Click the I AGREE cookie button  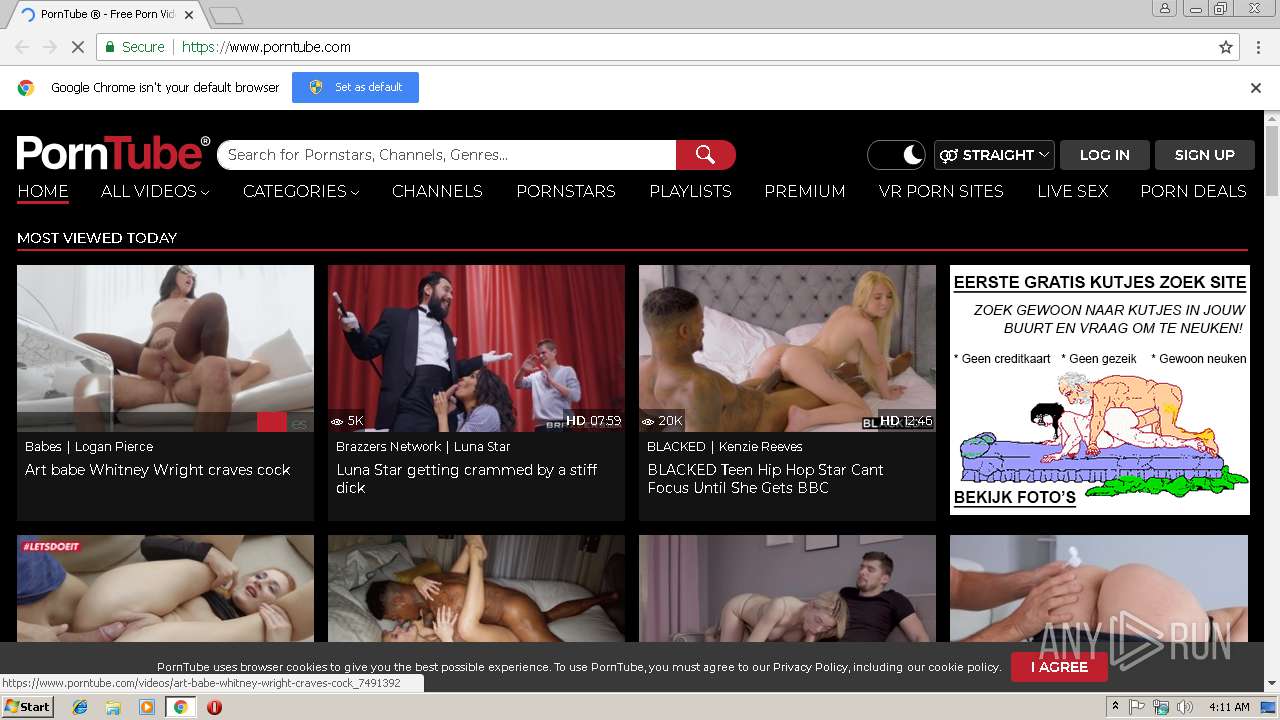[1059, 667]
